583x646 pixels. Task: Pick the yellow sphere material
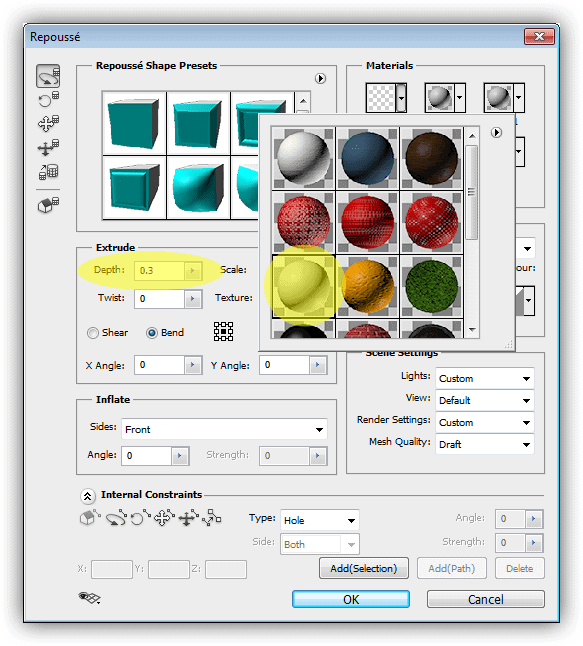pyautogui.click(x=304, y=286)
